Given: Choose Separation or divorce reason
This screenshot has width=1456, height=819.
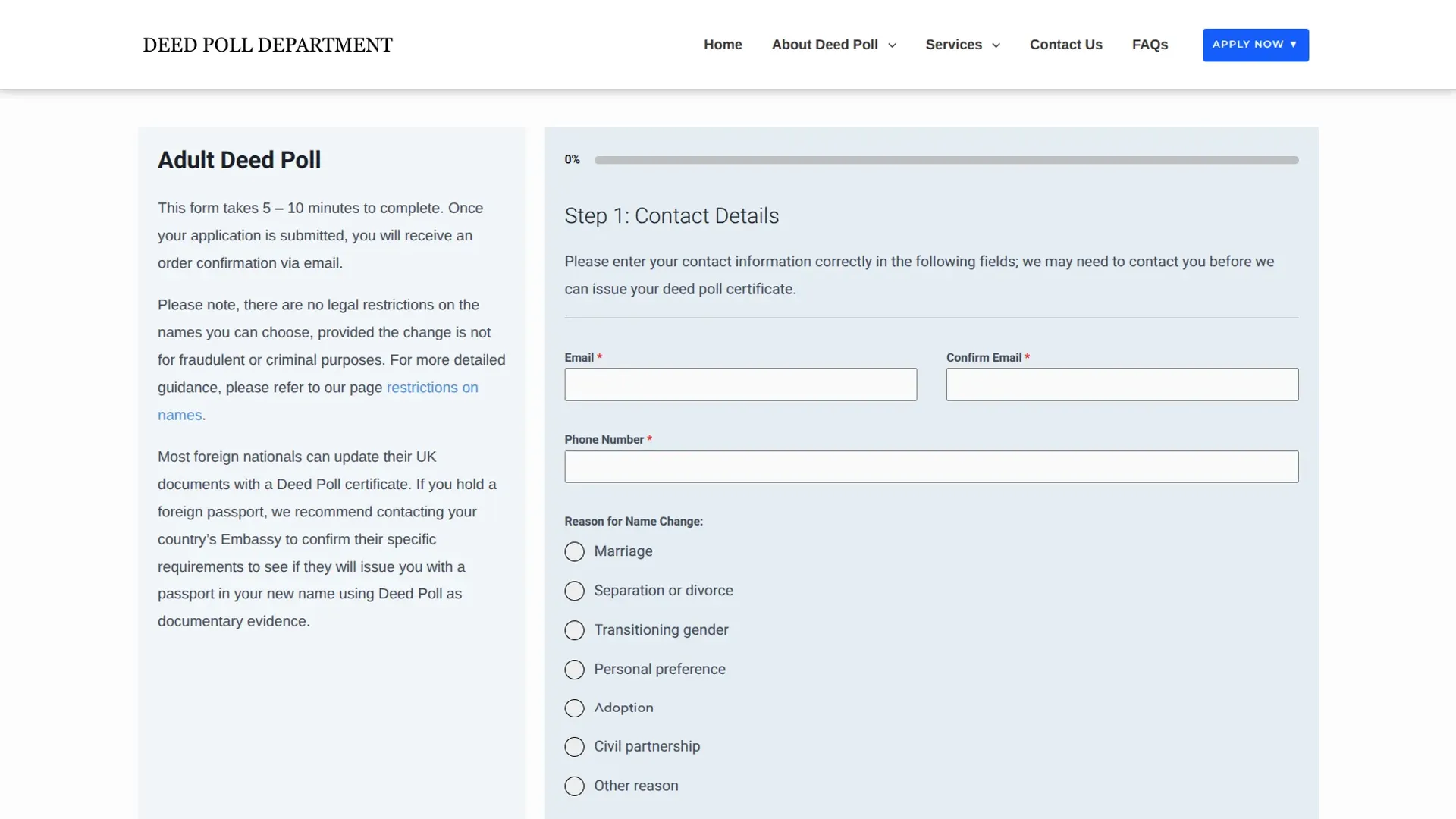Looking at the screenshot, I should pos(574,591).
